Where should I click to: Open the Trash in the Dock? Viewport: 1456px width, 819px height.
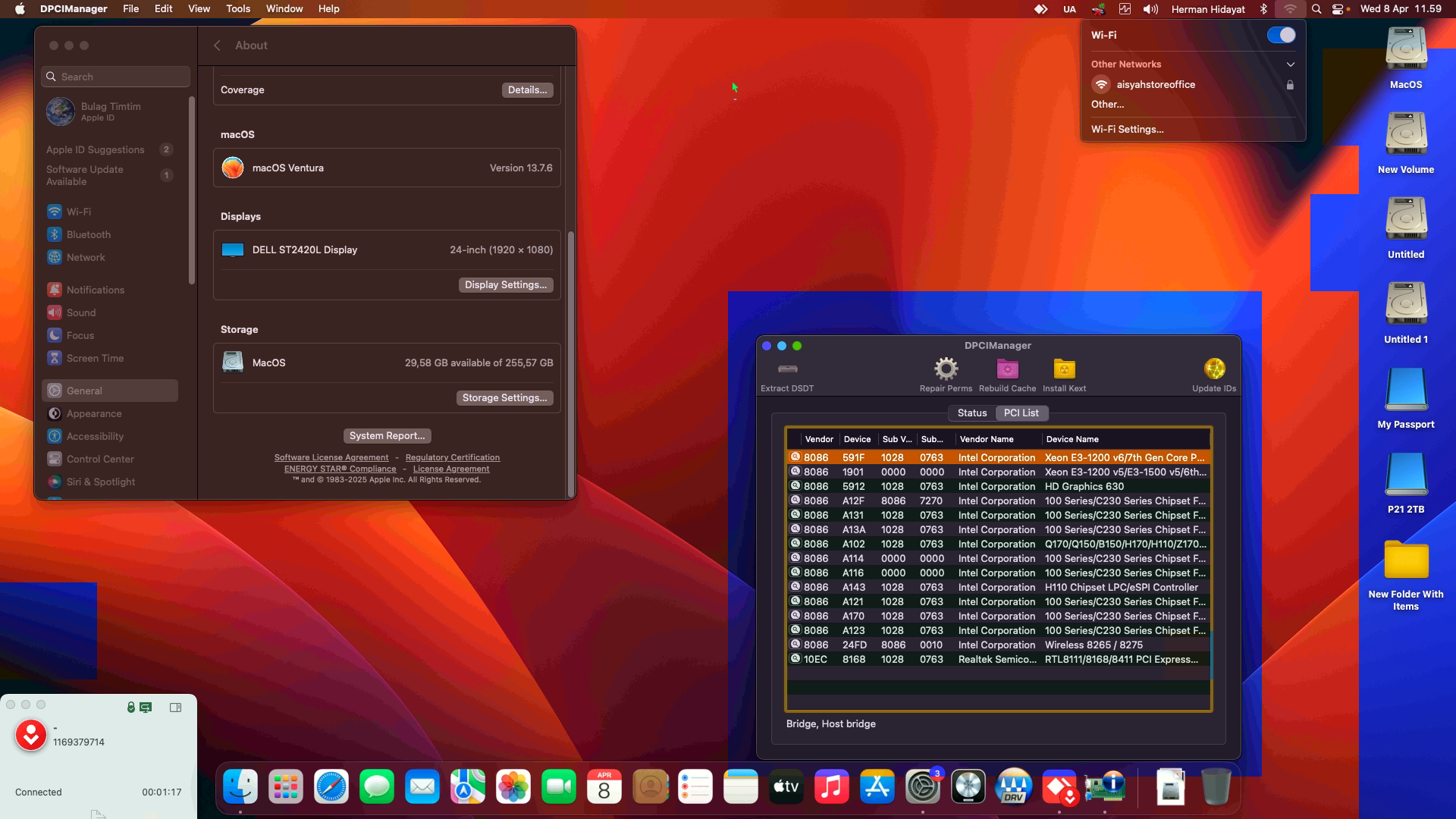(x=1216, y=787)
